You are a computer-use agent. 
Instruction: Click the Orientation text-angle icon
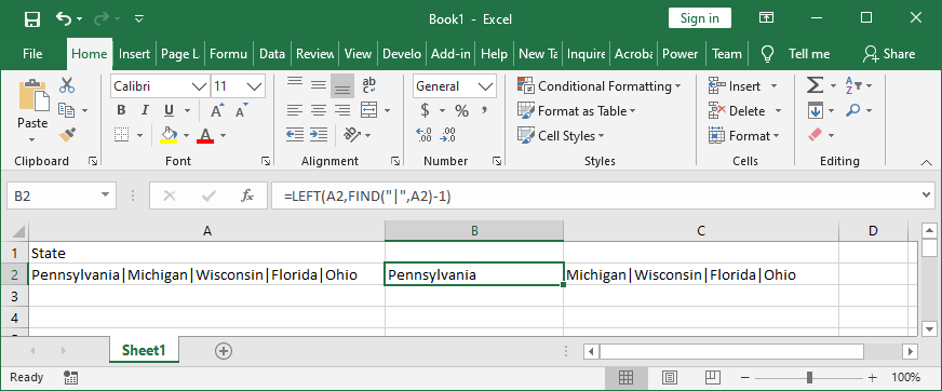coord(351,135)
